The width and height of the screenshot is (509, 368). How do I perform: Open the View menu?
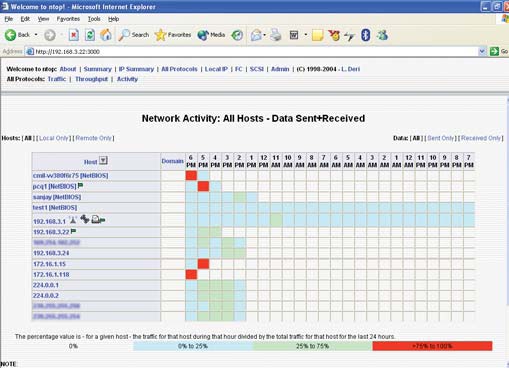[43, 19]
